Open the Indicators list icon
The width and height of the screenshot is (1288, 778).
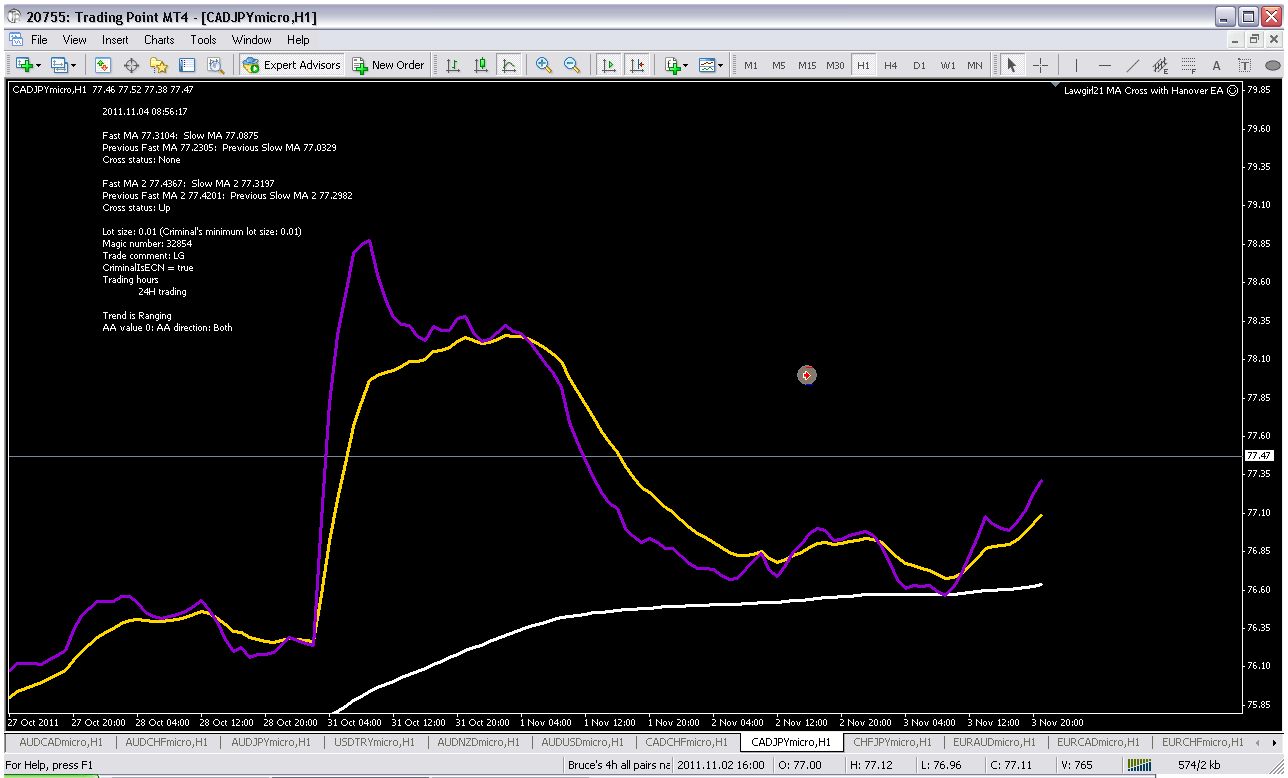672,65
